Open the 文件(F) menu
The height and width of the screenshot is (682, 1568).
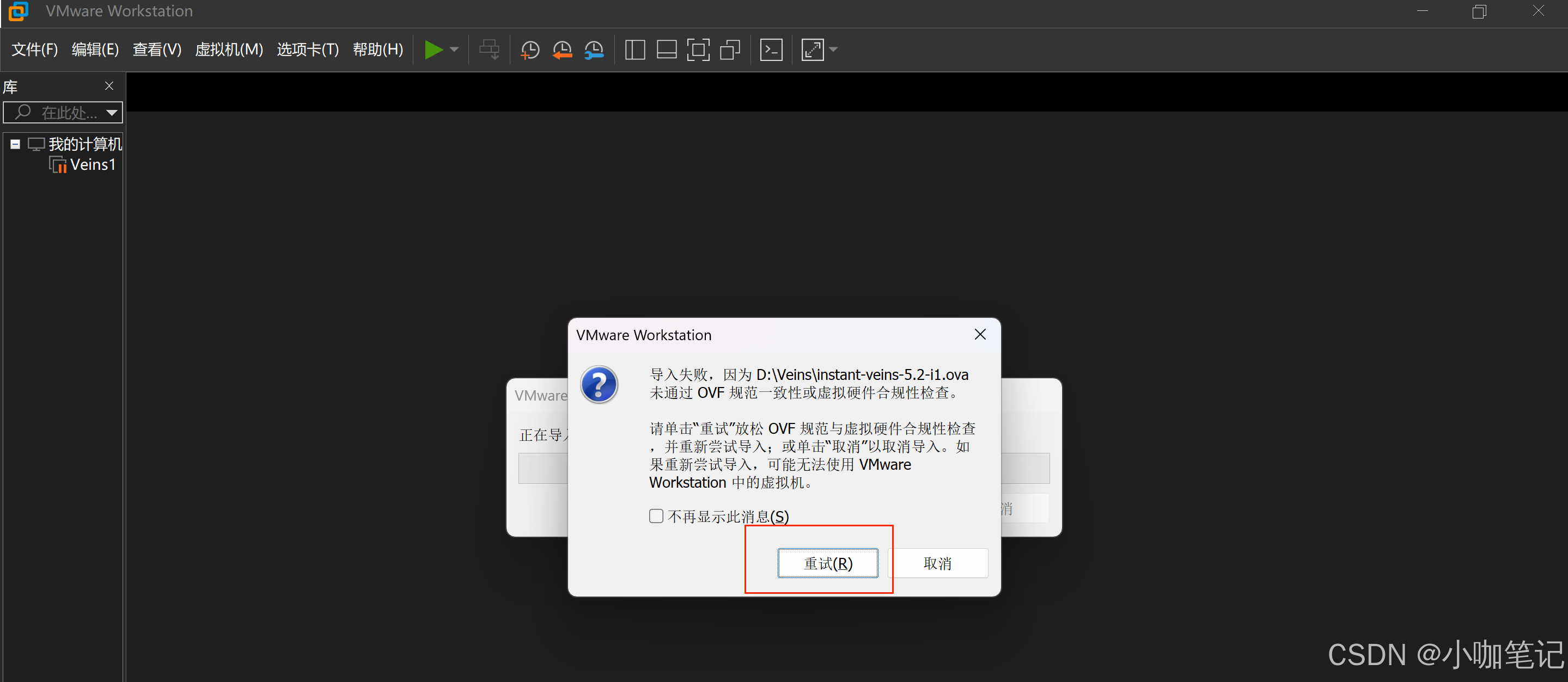(x=35, y=50)
